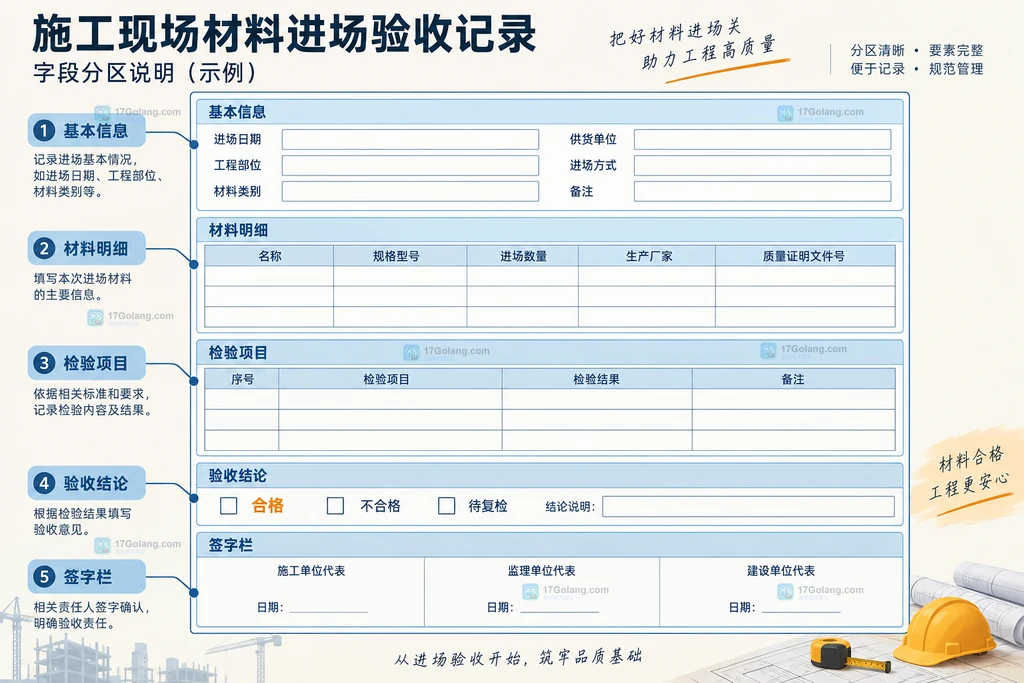This screenshot has width=1024, height=683.
Task: Focus the 材料类别 input box
Action: (x=410, y=191)
